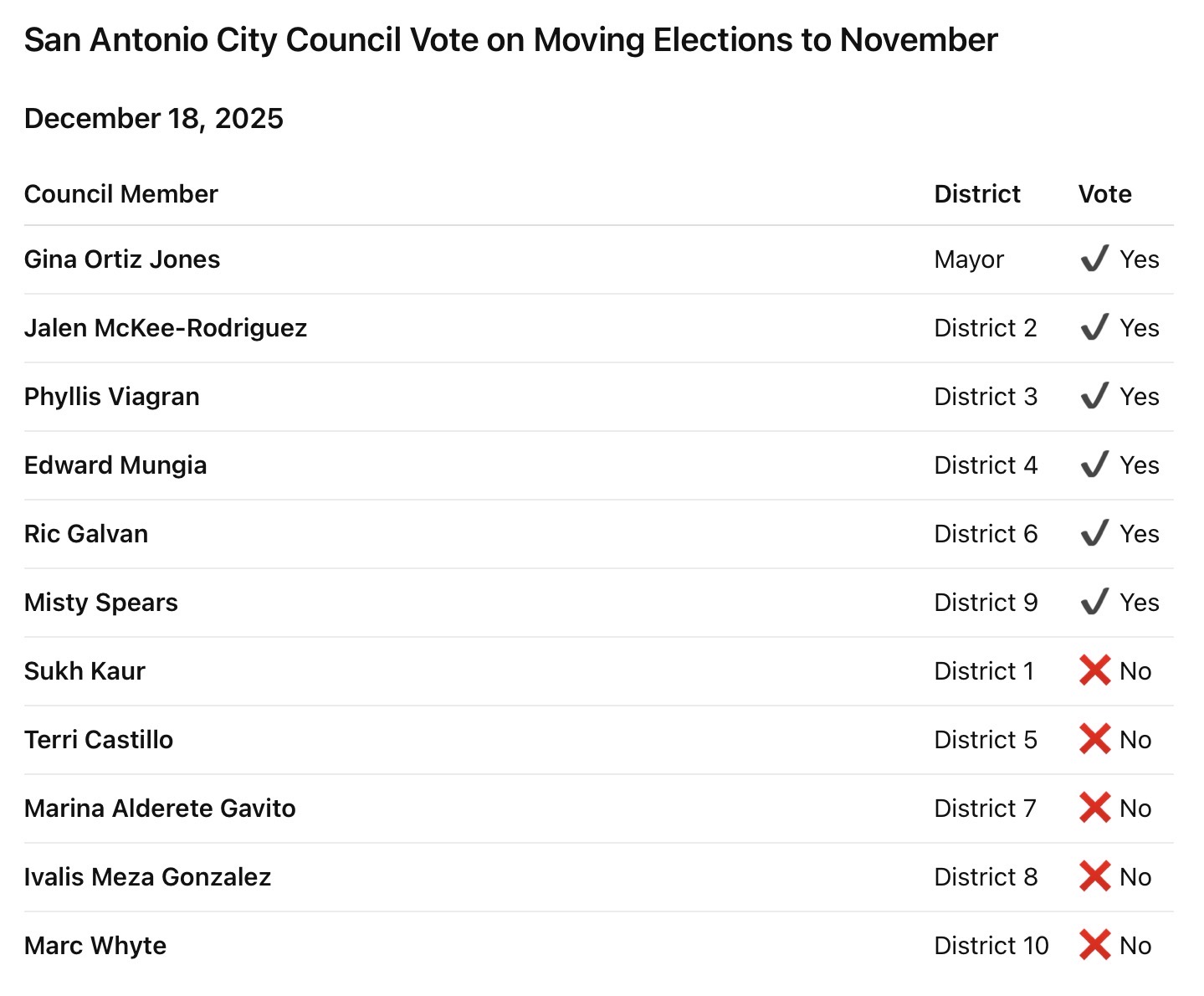This screenshot has width=1204, height=996.
Task: Click the Council Member column header
Action: click(121, 194)
